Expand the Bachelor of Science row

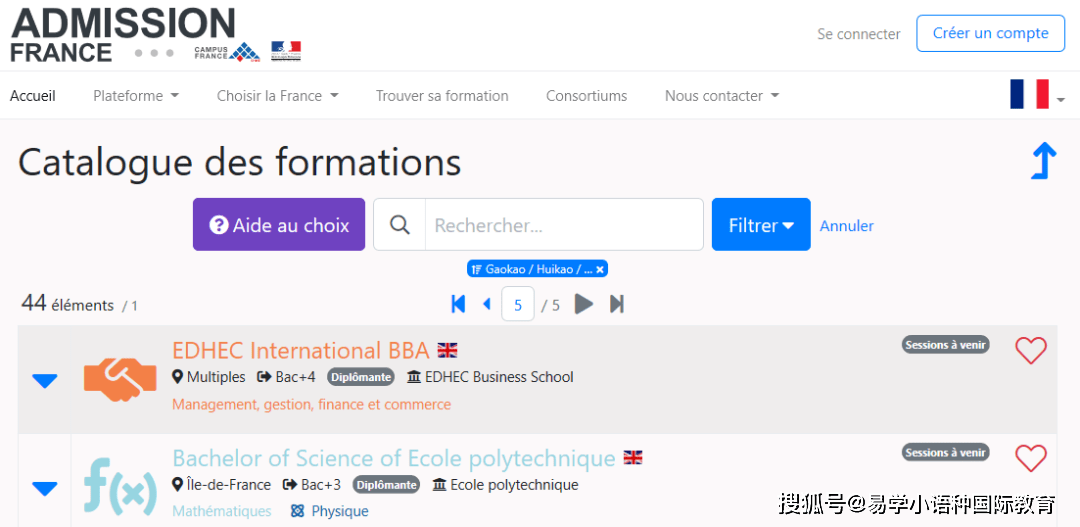(45, 488)
